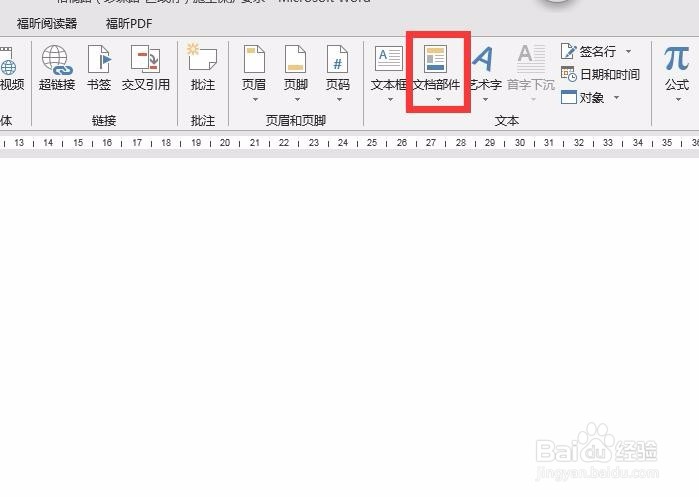Screen dimensions: 699x497
Task: Expand the 页眉 dropdown arrow
Action: click(x=255, y=99)
